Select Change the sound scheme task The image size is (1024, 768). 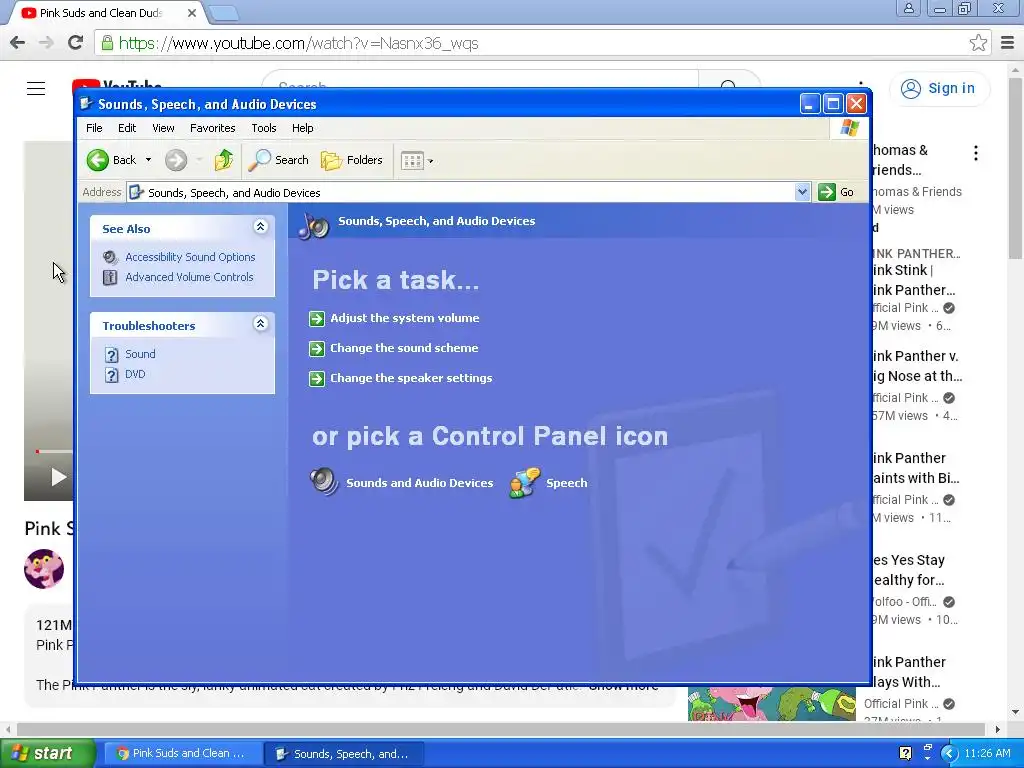[404, 348]
